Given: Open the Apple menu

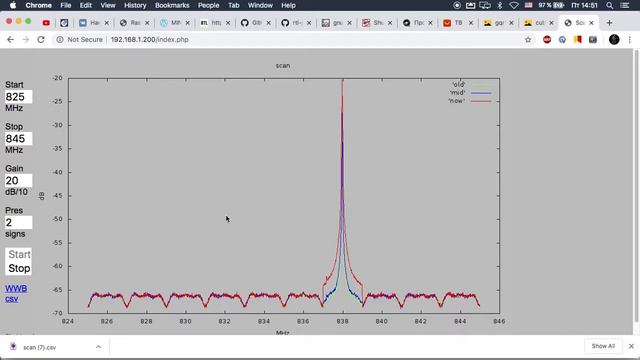Looking at the screenshot, I should [x=13, y=5].
